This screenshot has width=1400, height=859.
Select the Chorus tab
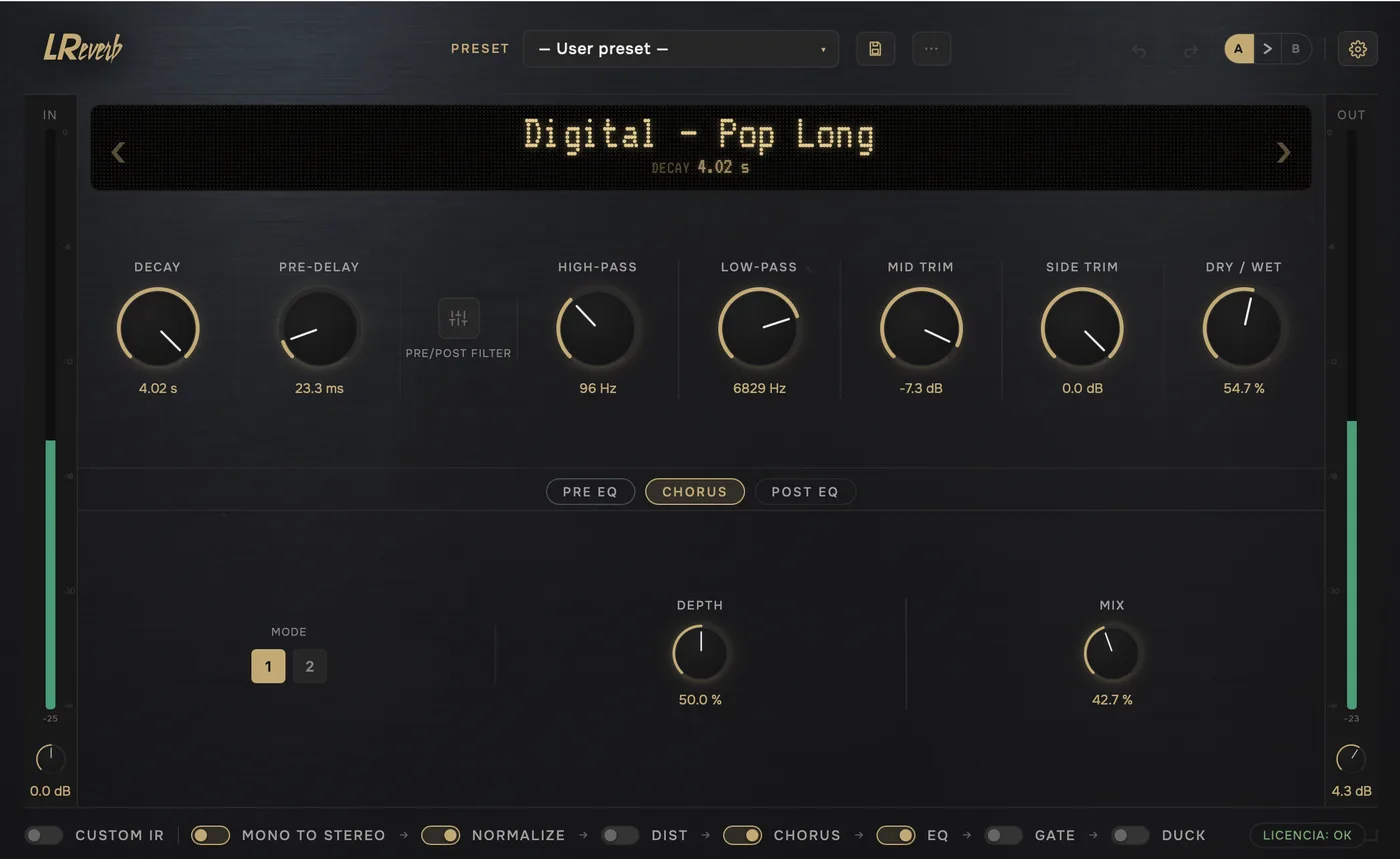(x=695, y=492)
